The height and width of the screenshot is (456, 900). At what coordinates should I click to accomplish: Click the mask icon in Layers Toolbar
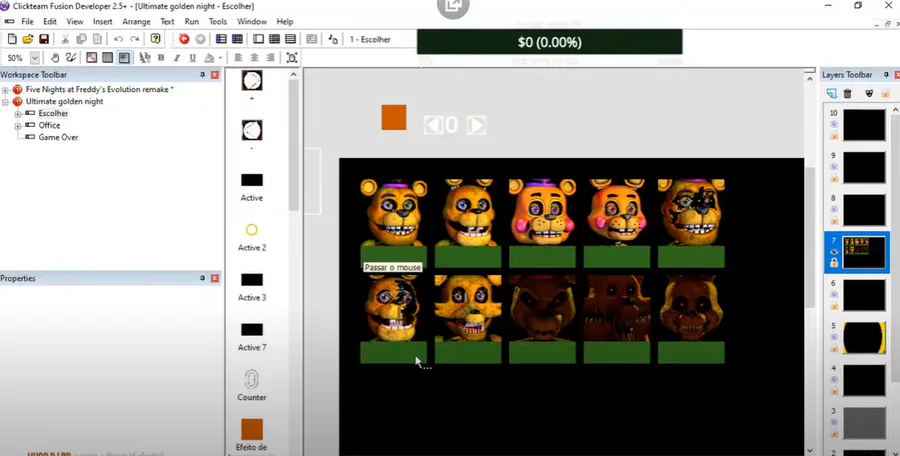point(869,93)
